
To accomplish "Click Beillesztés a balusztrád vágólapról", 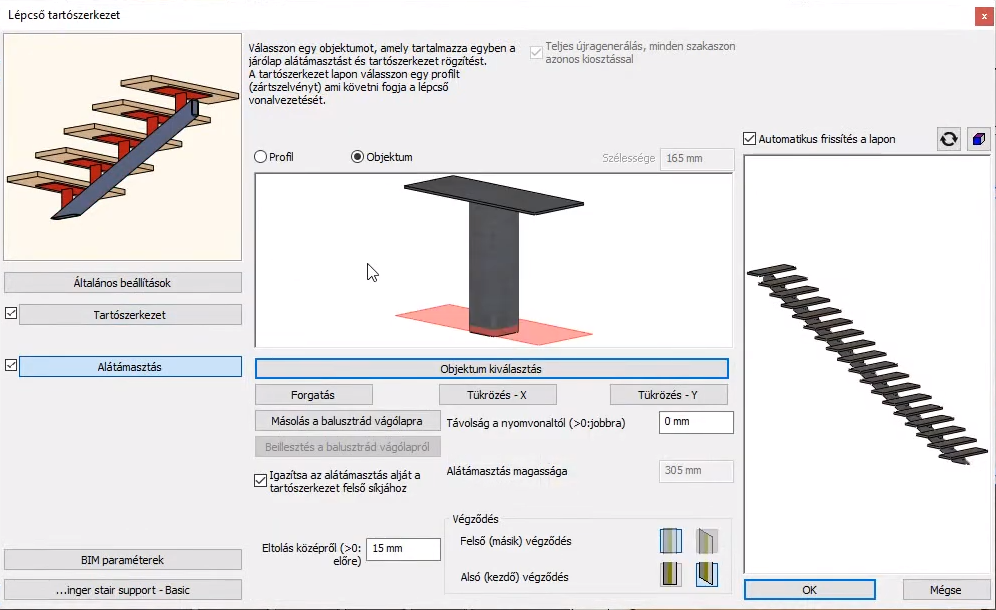I will (347, 447).
